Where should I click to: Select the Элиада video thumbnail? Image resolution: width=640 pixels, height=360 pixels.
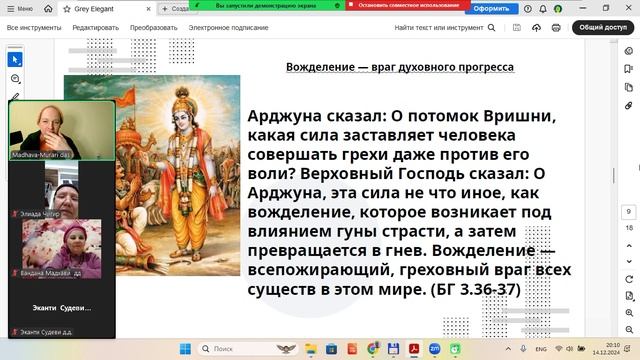(62, 189)
